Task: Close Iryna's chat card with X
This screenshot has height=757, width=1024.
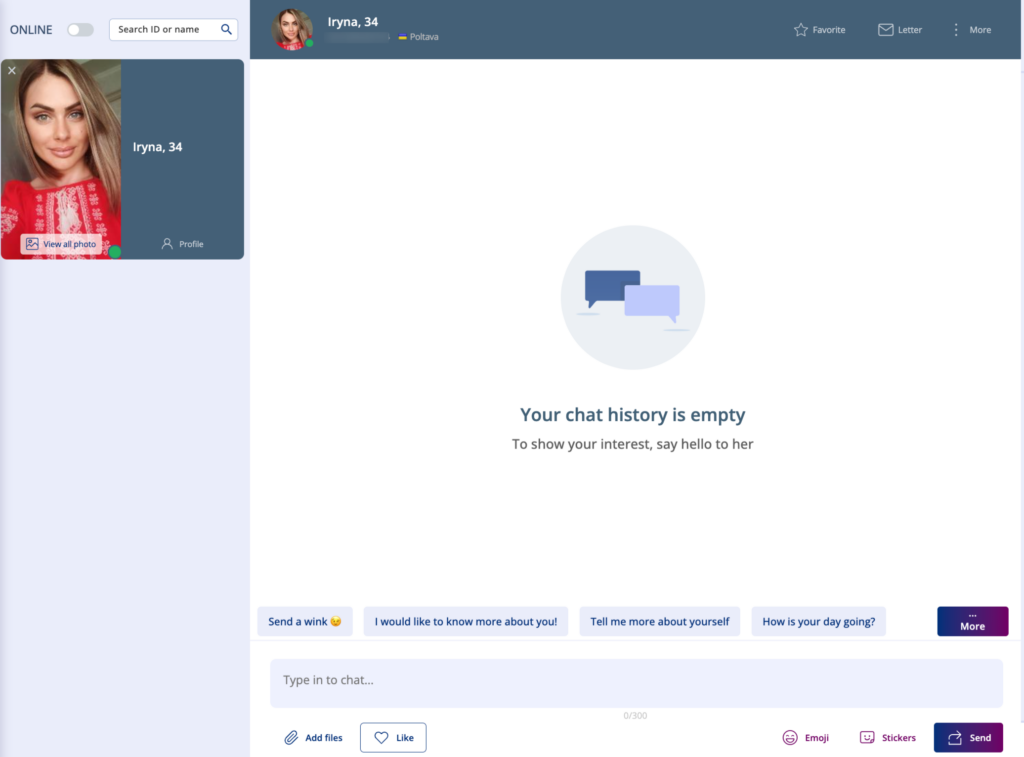Action: (12, 71)
